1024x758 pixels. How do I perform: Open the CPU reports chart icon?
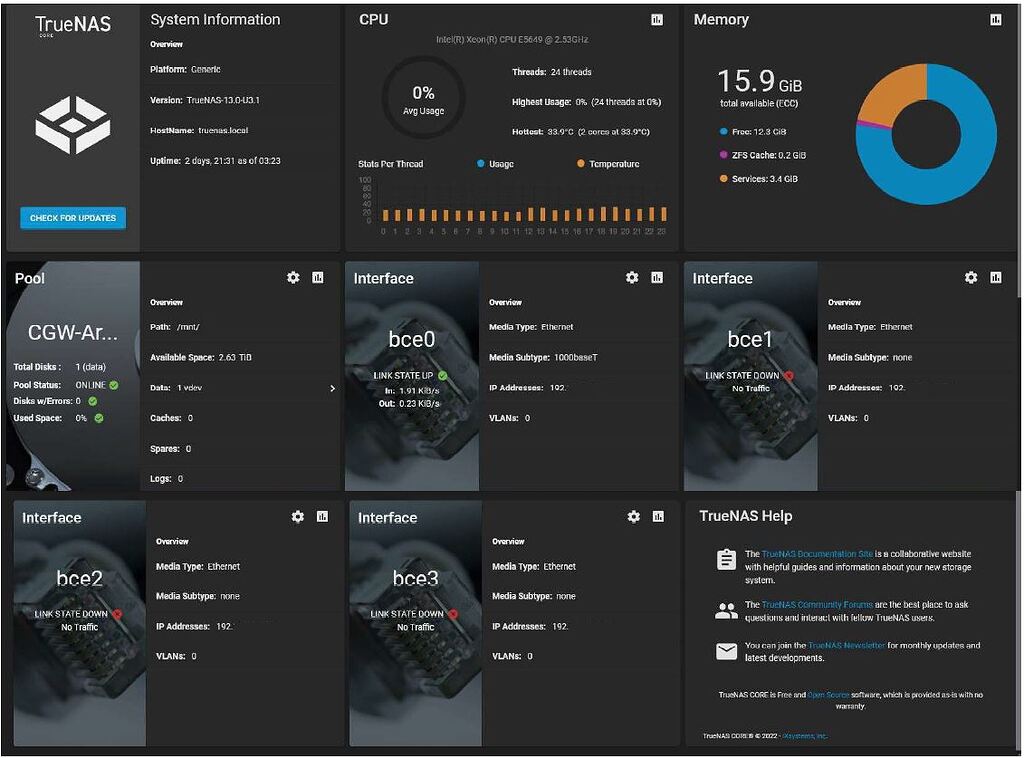point(657,18)
